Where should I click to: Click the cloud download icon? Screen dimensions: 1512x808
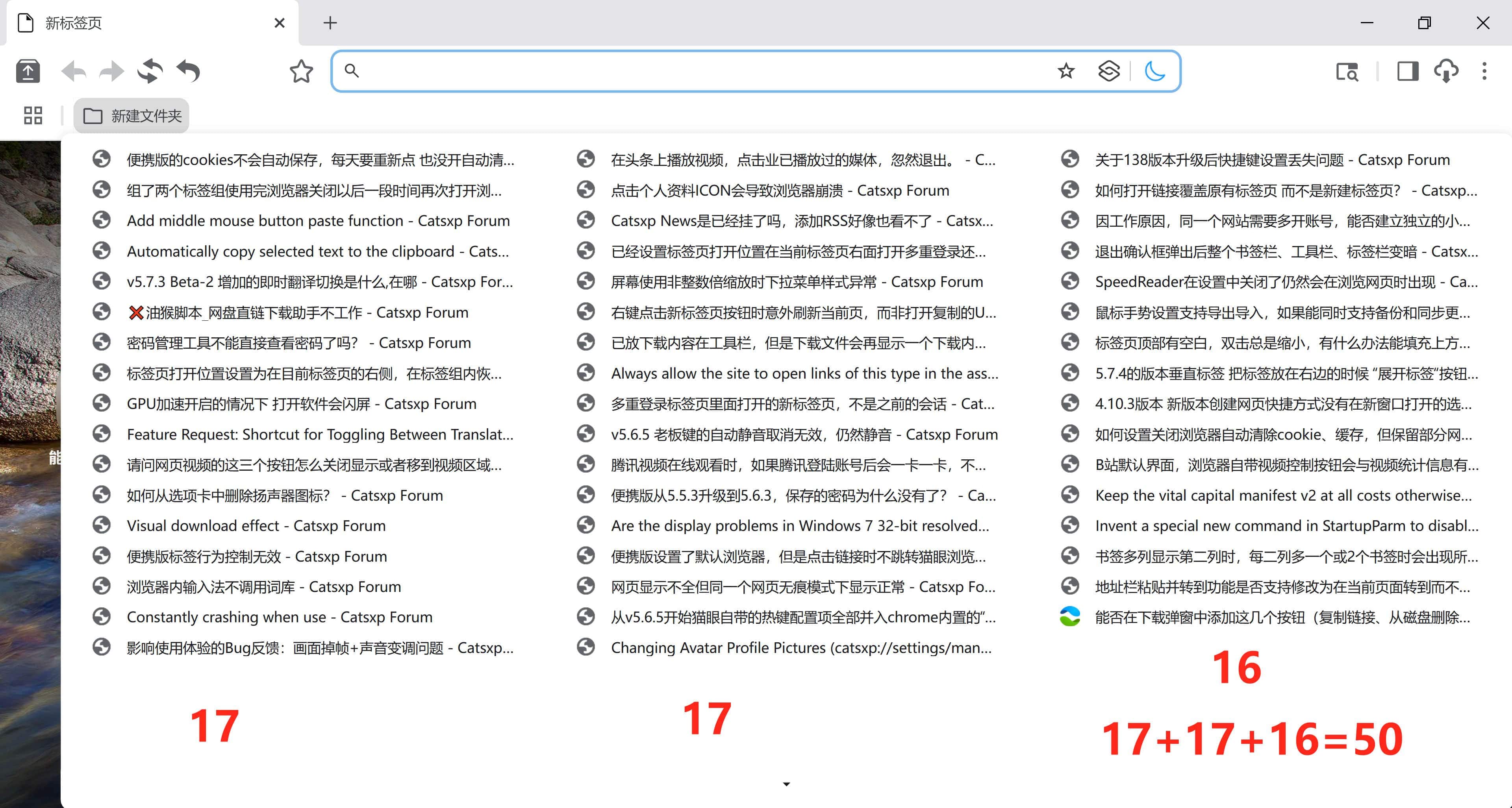point(1446,71)
